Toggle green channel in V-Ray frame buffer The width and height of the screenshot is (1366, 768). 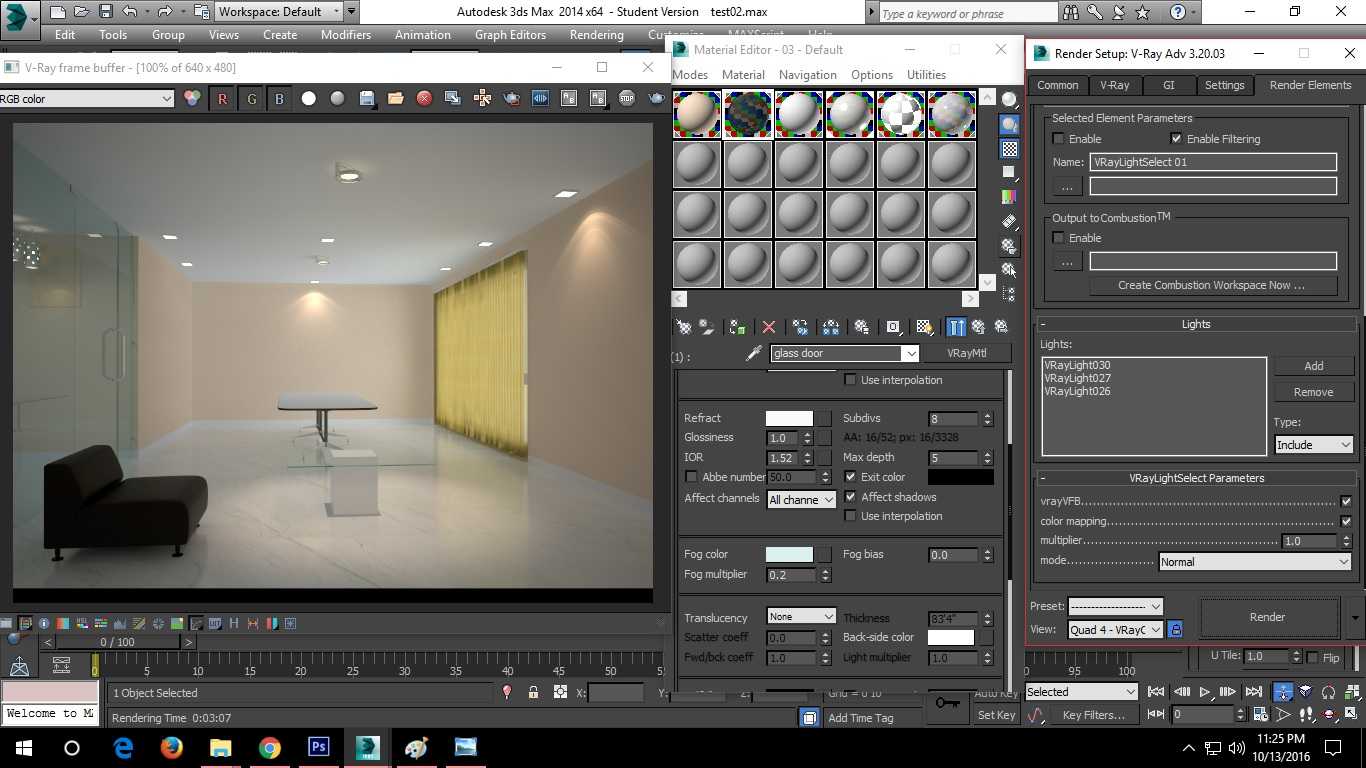[251, 98]
